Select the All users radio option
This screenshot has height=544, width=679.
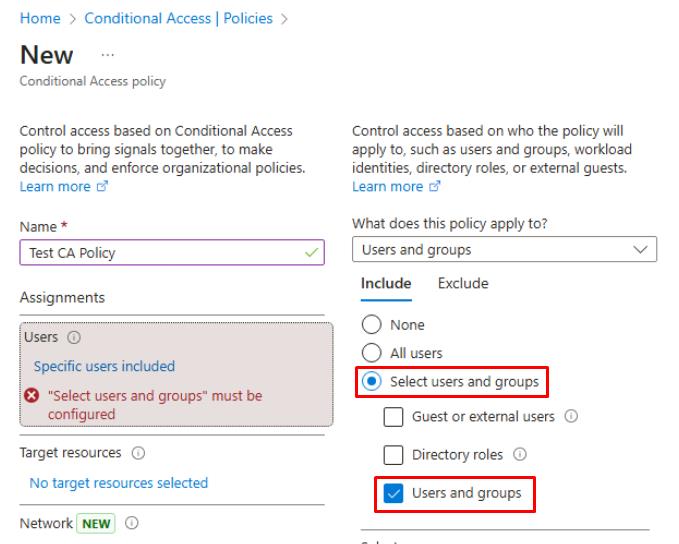click(372, 353)
